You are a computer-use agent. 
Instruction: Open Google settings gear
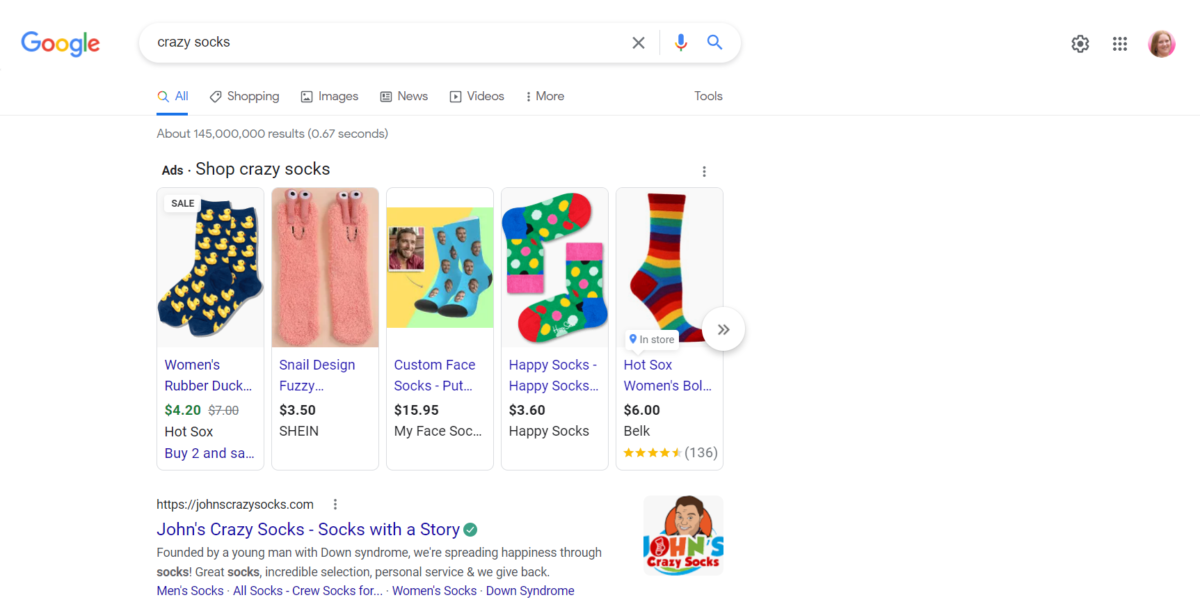tap(1080, 44)
